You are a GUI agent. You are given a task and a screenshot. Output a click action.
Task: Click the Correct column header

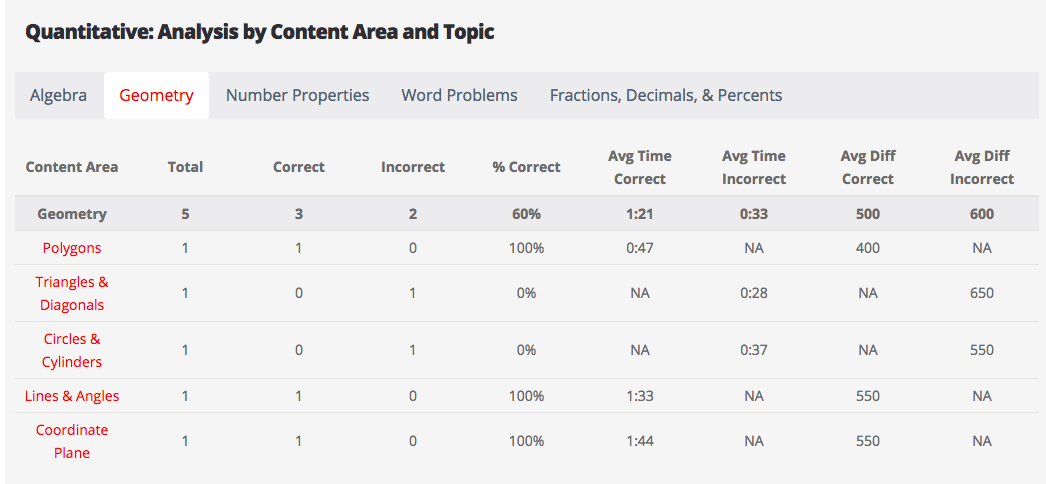pos(299,167)
